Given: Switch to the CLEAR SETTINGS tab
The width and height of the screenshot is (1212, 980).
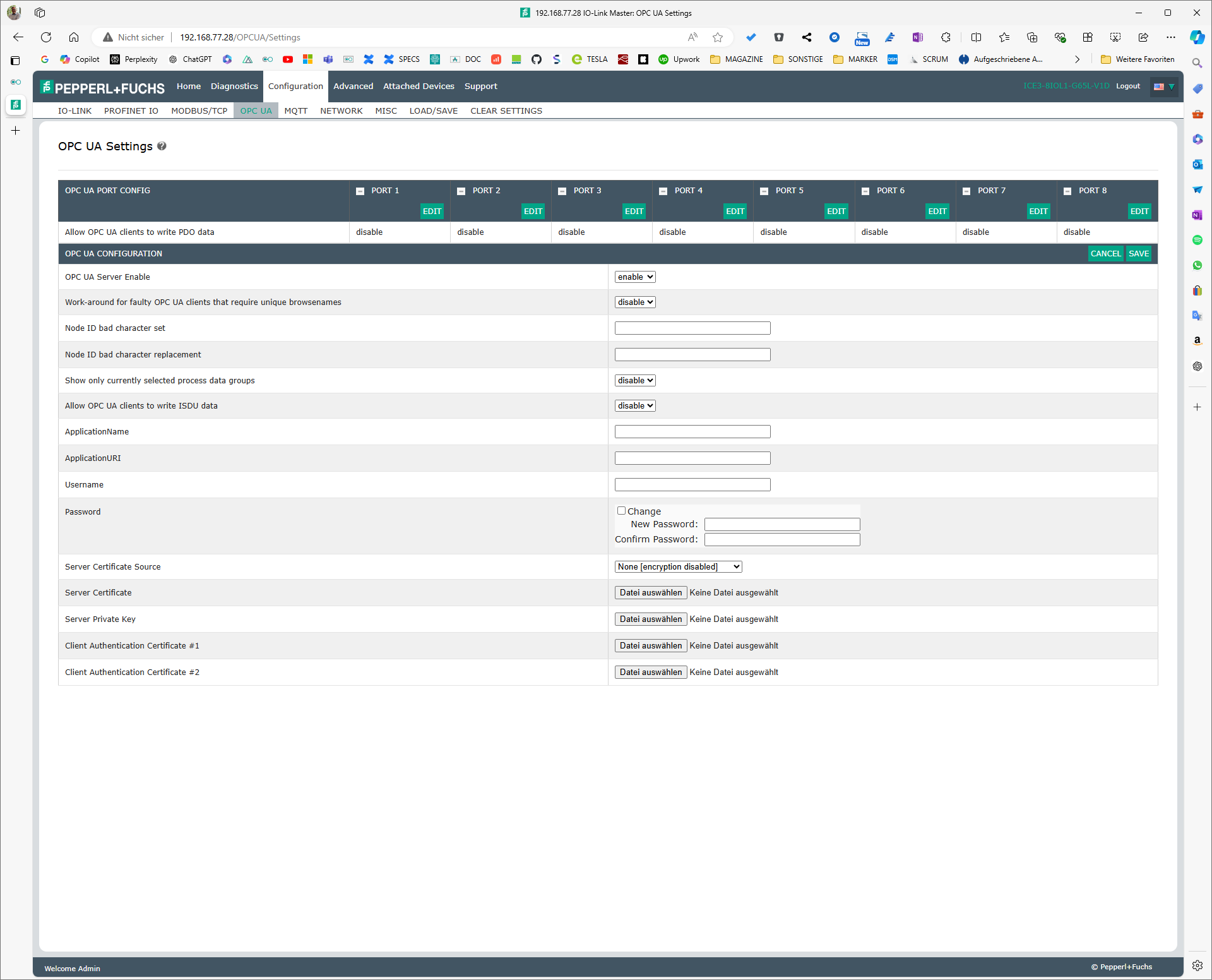Looking at the screenshot, I should [x=506, y=111].
